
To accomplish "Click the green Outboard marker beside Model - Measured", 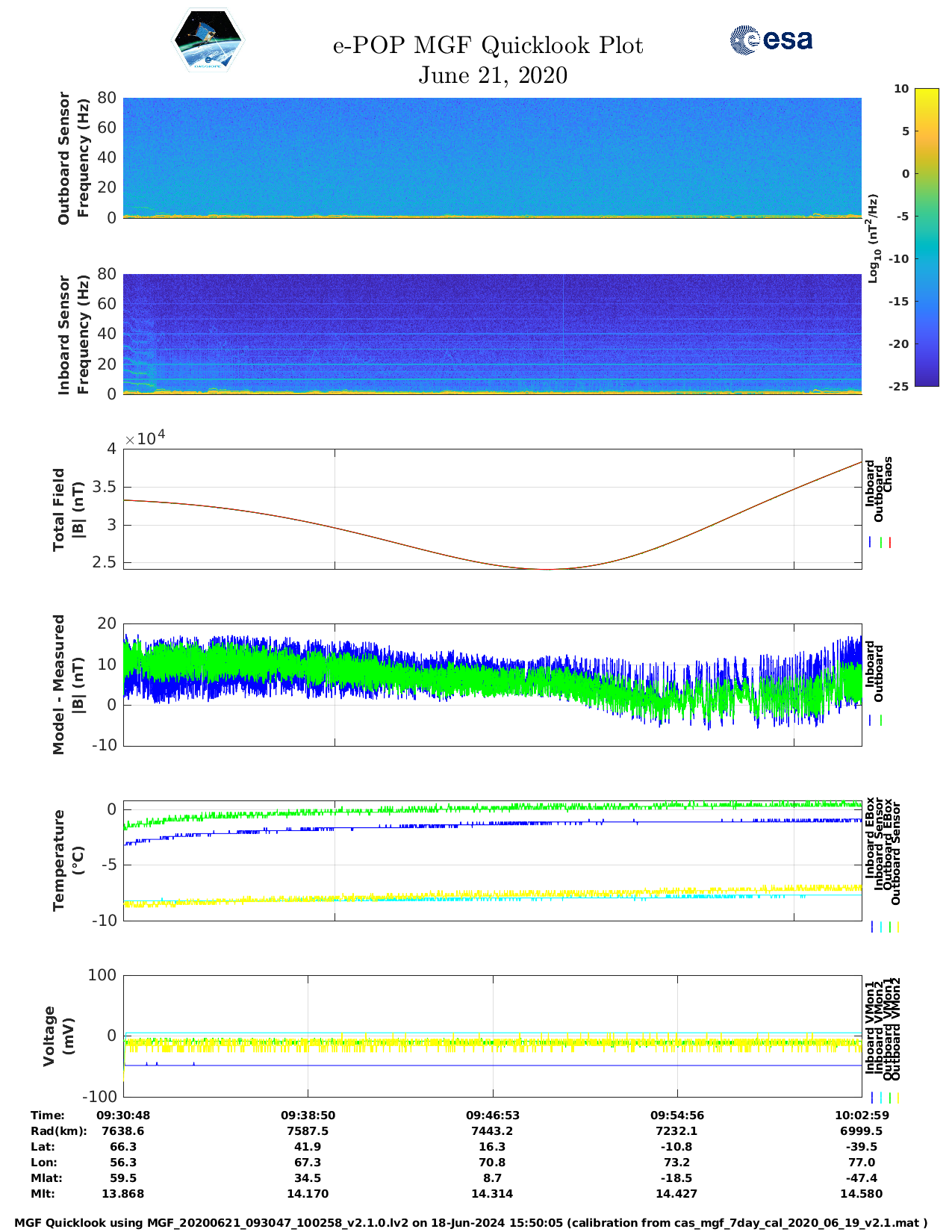I will pyautogui.click(x=881, y=721).
